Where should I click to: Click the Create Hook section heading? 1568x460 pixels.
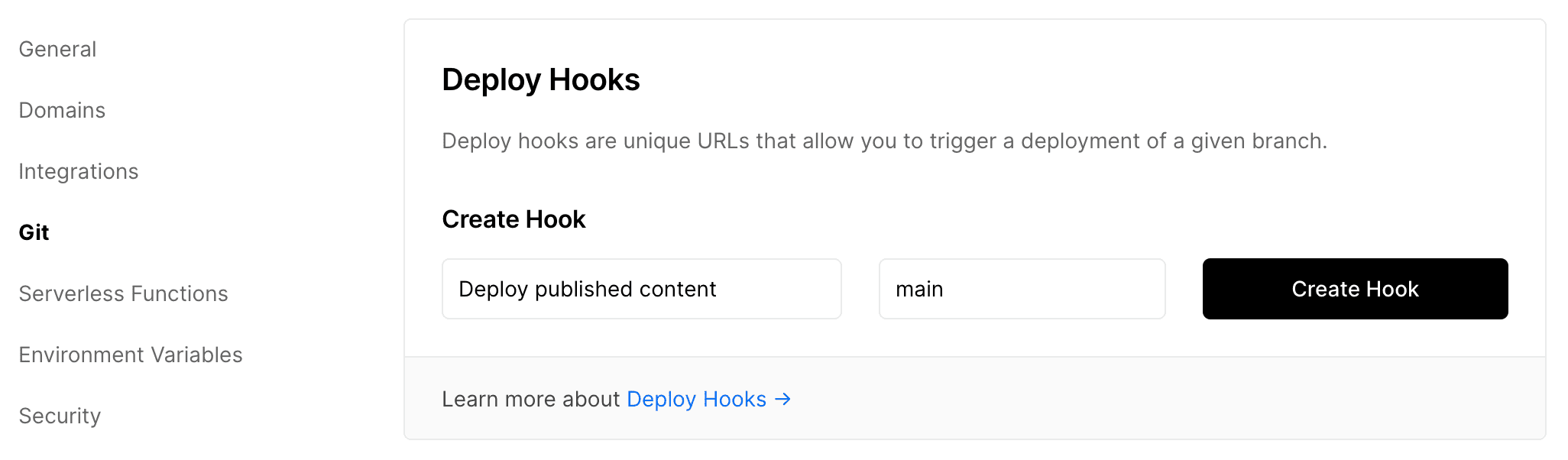pos(513,219)
